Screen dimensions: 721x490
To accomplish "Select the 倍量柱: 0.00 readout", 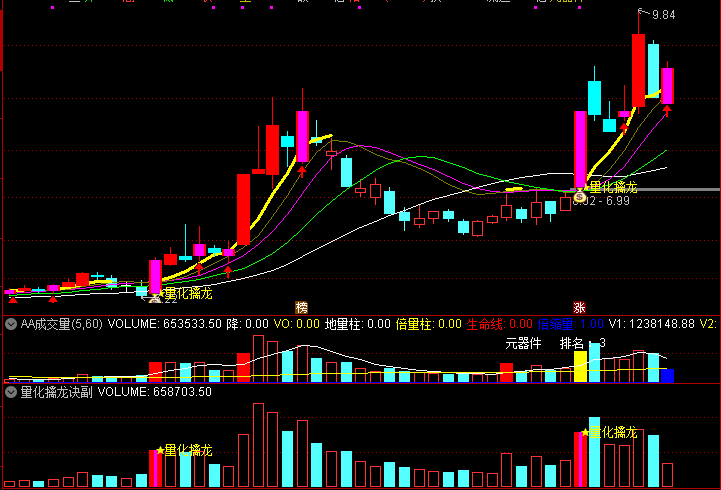I will pos(429,324).
